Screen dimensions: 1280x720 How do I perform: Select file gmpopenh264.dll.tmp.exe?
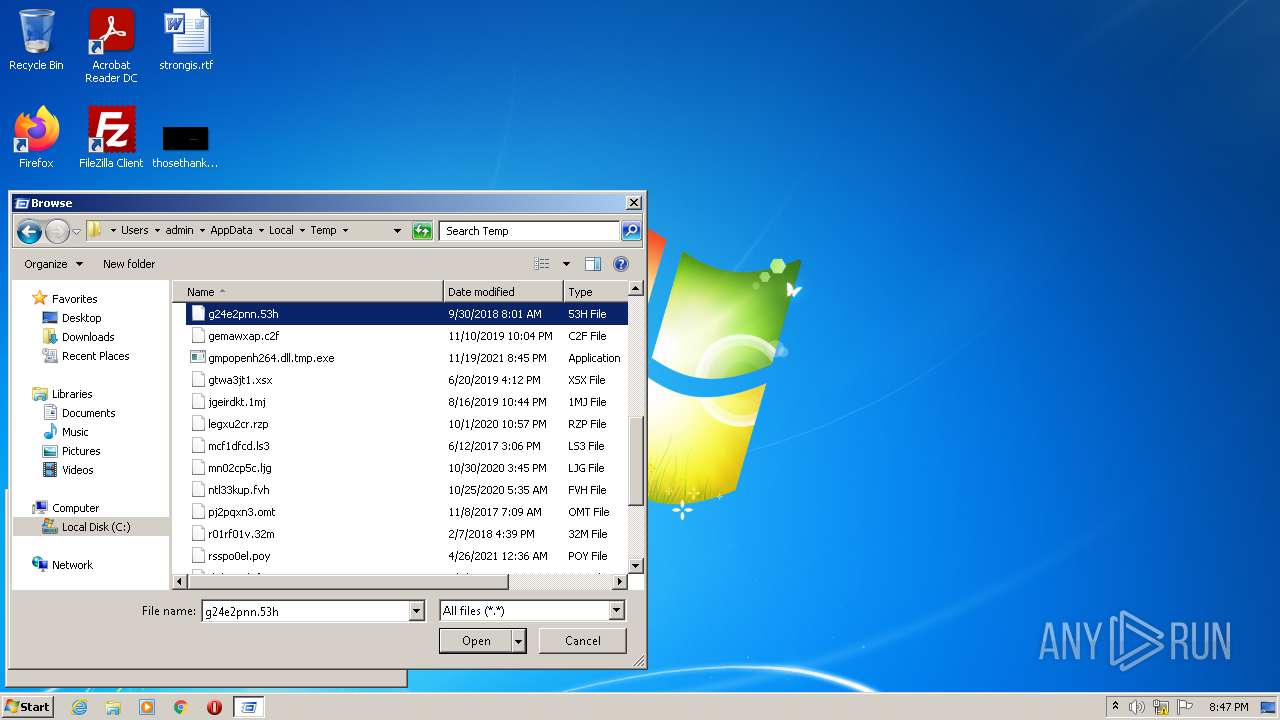point(407,358)
